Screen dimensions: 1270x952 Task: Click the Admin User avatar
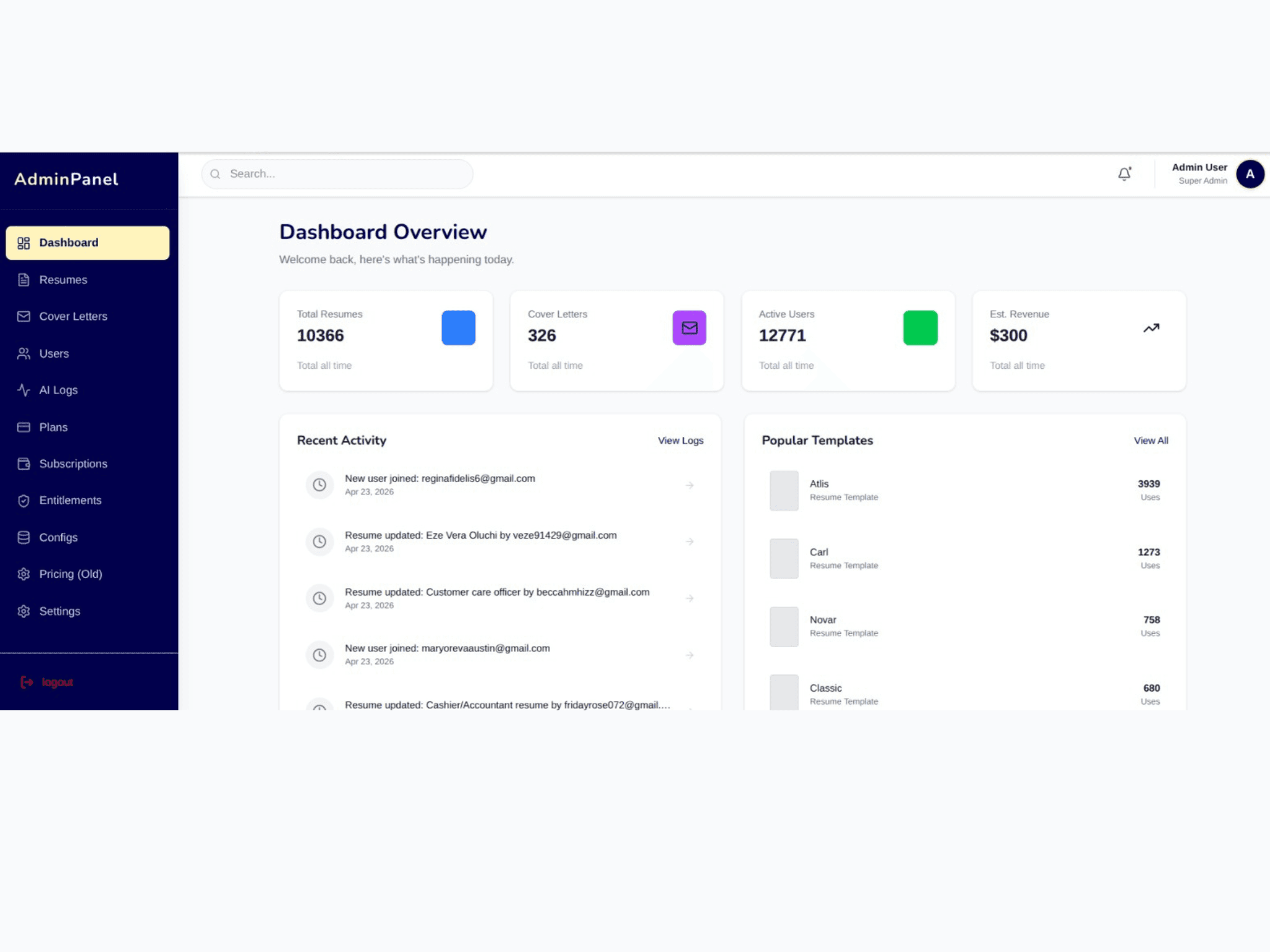[1250, 174]
